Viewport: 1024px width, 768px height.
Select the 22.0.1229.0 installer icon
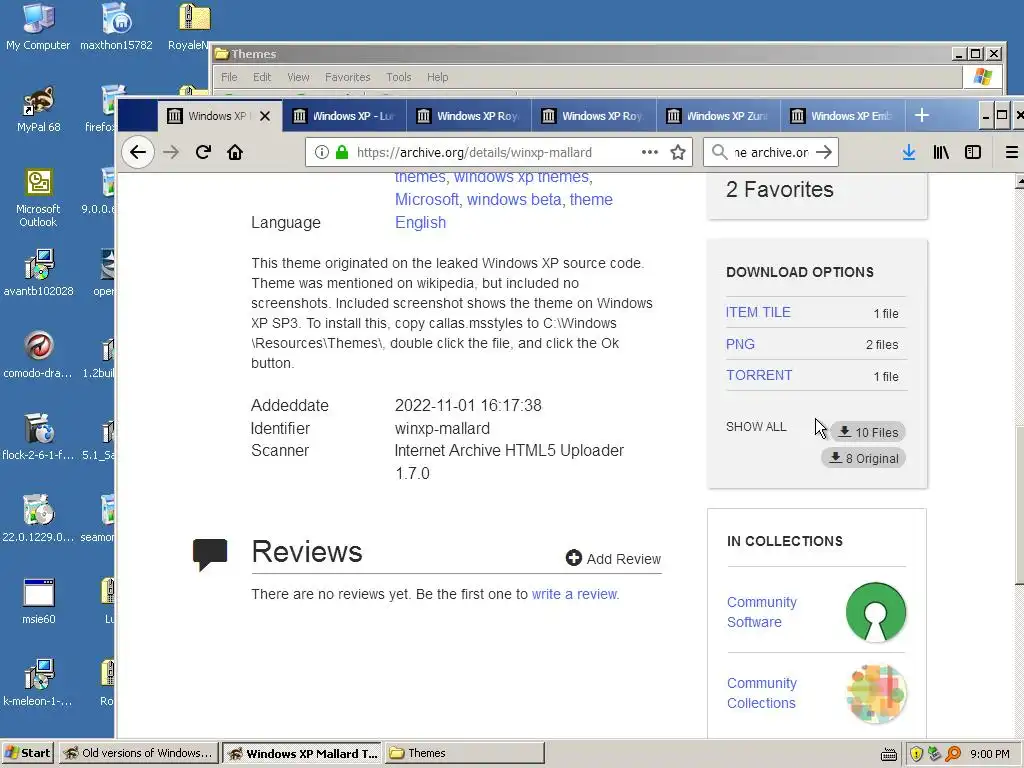[38, 520]
